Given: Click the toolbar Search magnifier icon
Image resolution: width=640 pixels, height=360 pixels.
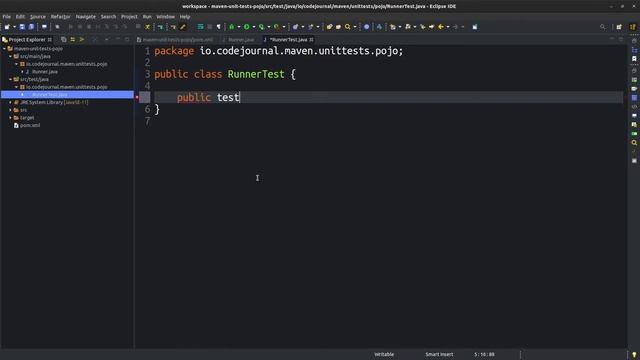Looking at the screenshot, I should pos(348,27).
